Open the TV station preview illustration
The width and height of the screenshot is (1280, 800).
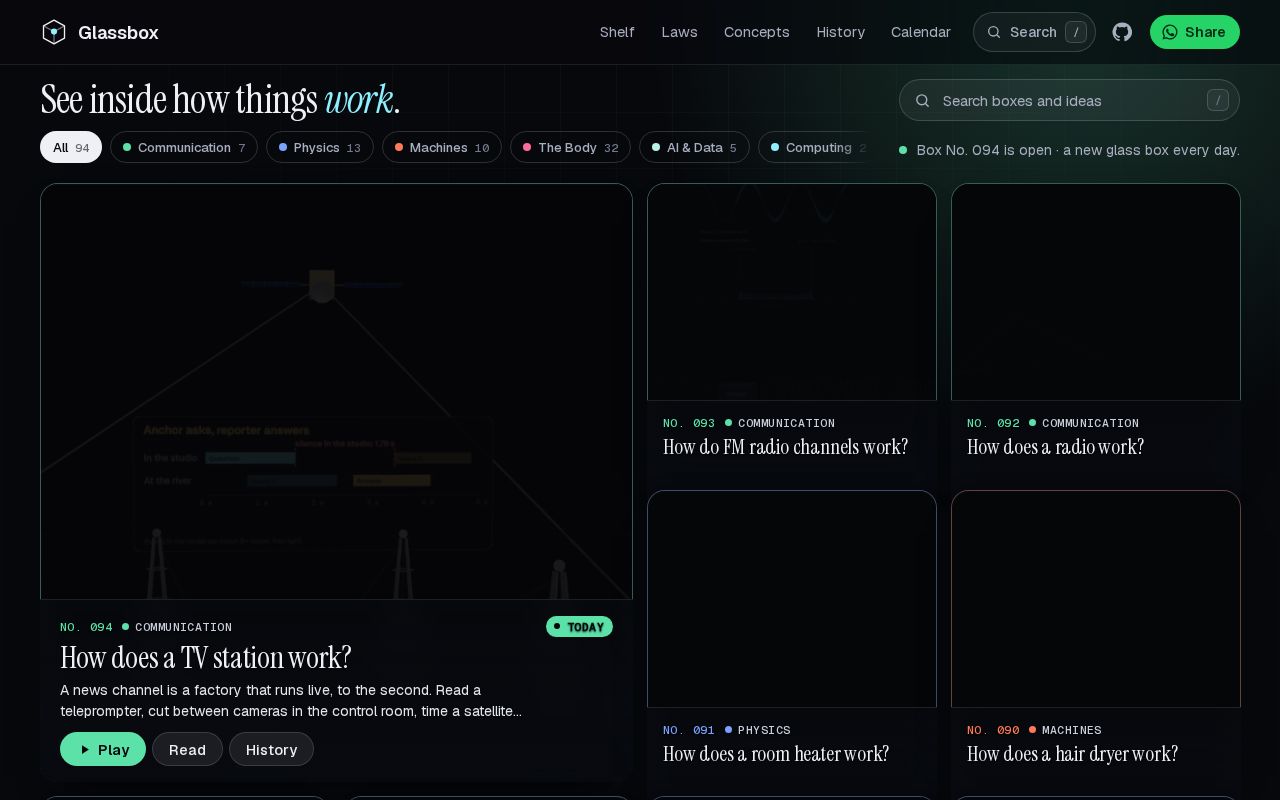(336, 391)
